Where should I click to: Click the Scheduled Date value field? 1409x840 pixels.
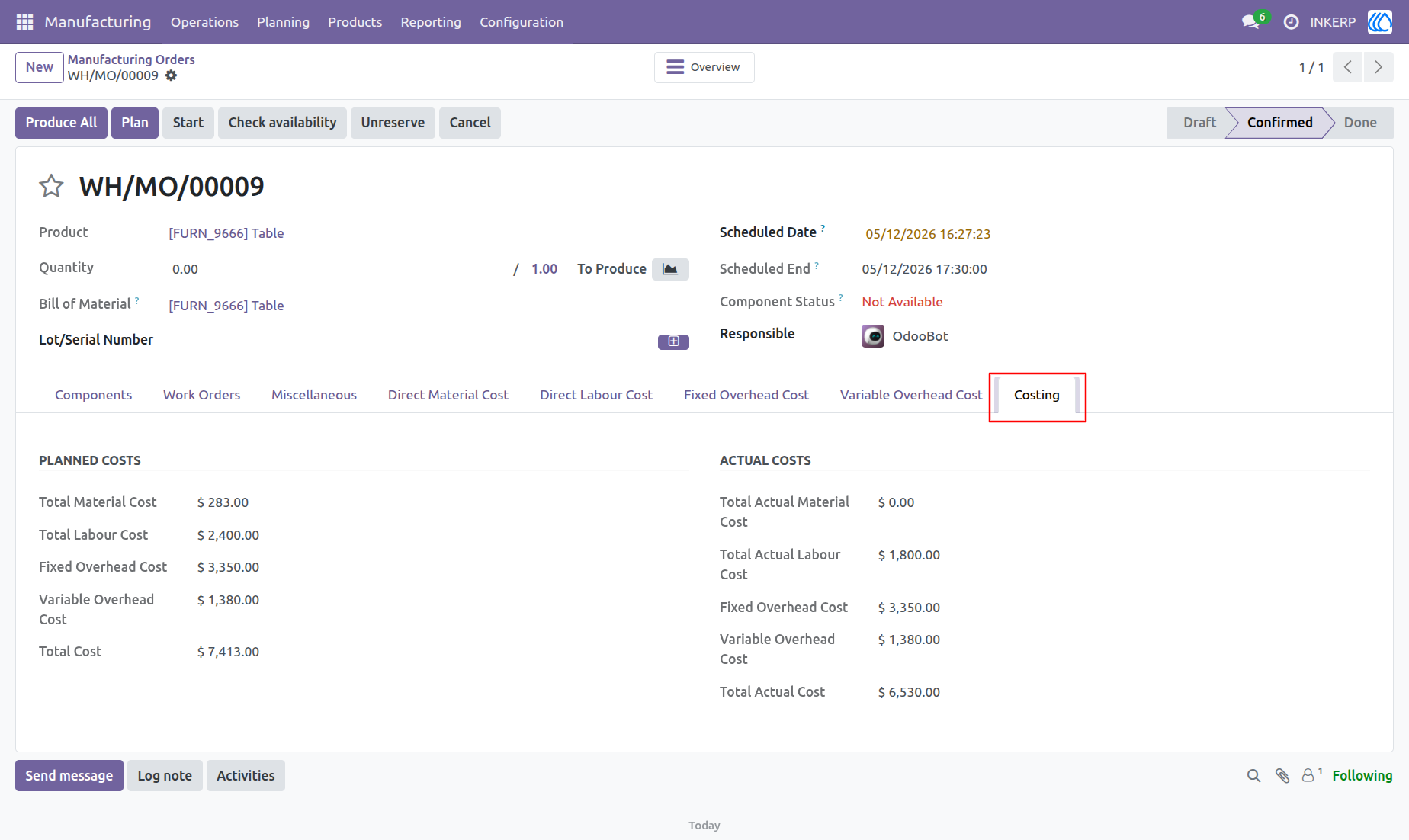click(x=928, y=234)
